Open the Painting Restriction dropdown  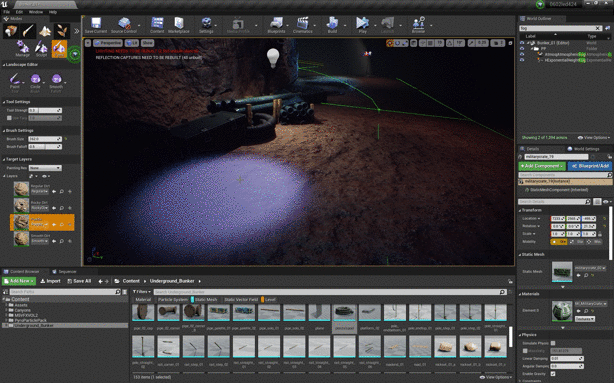tap(45, 168)
